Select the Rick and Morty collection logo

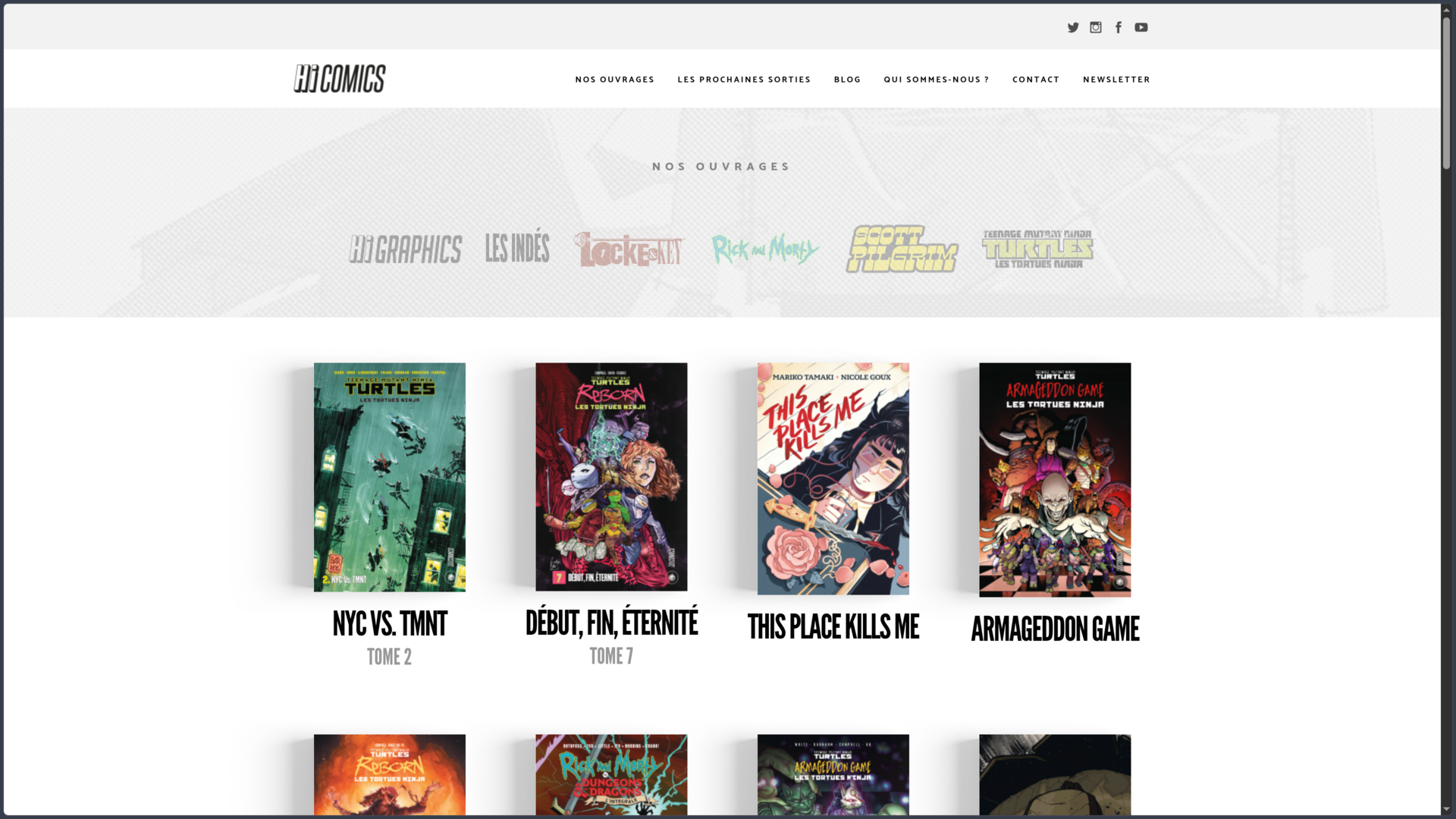[765, 249]
